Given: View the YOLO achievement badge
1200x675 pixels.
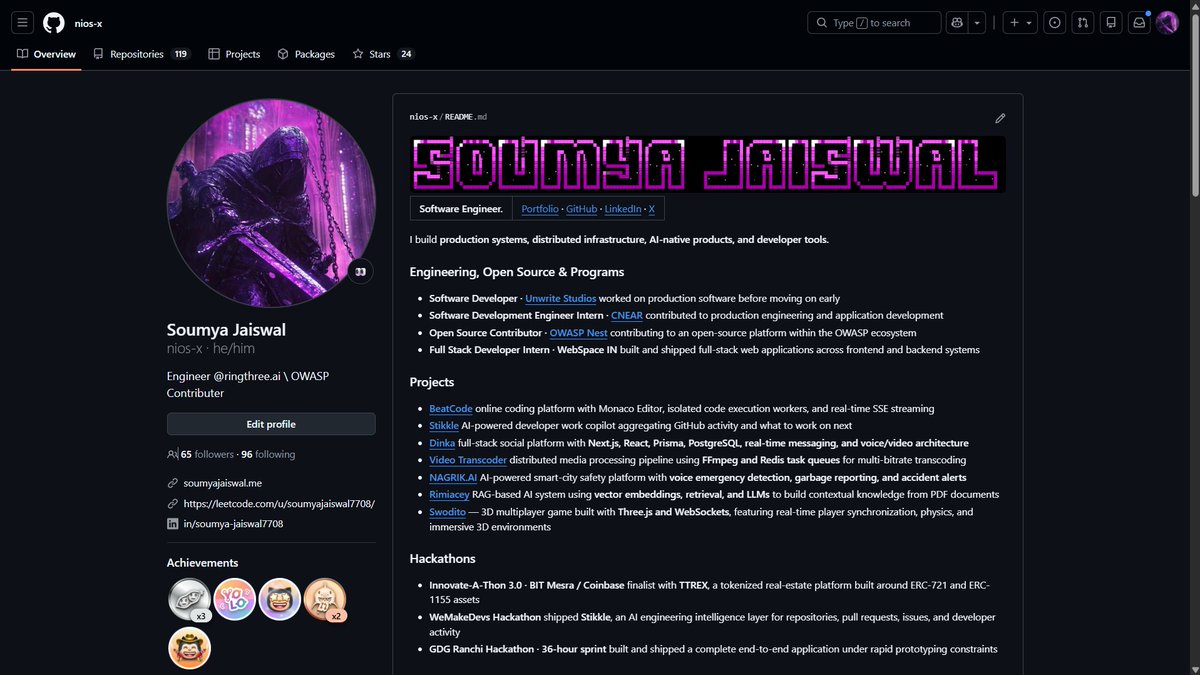Looking at the screenshot, I should coord(235,599).
